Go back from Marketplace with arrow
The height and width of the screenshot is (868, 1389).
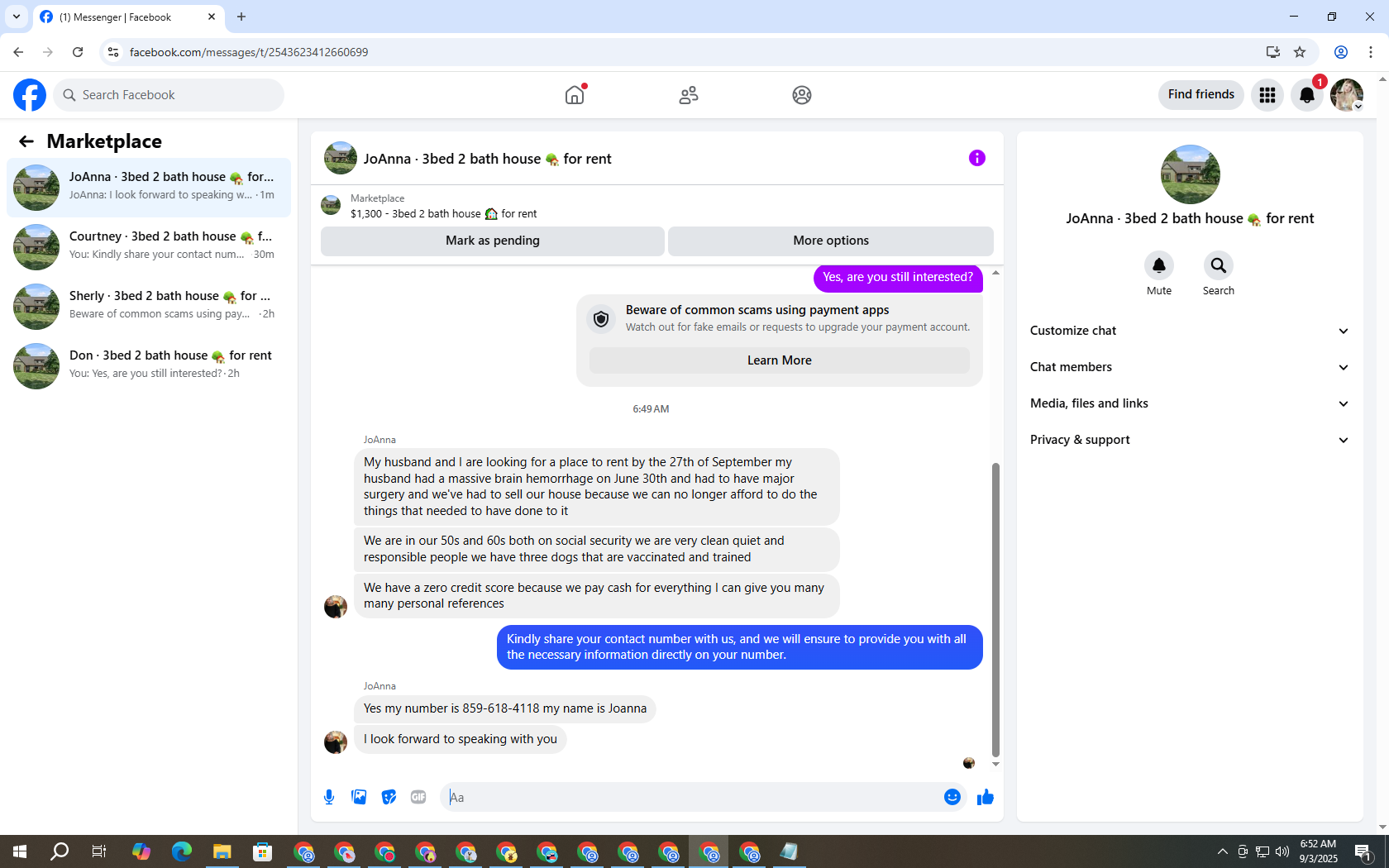[x=26, y=141]
